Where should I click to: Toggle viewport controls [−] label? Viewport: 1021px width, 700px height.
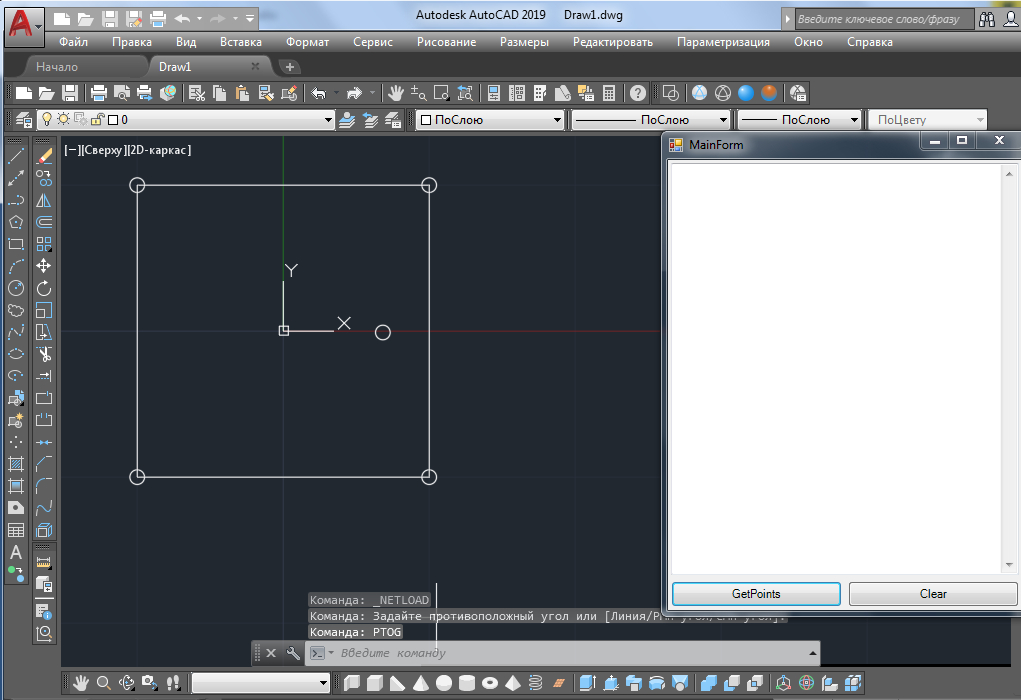(72, 150)
